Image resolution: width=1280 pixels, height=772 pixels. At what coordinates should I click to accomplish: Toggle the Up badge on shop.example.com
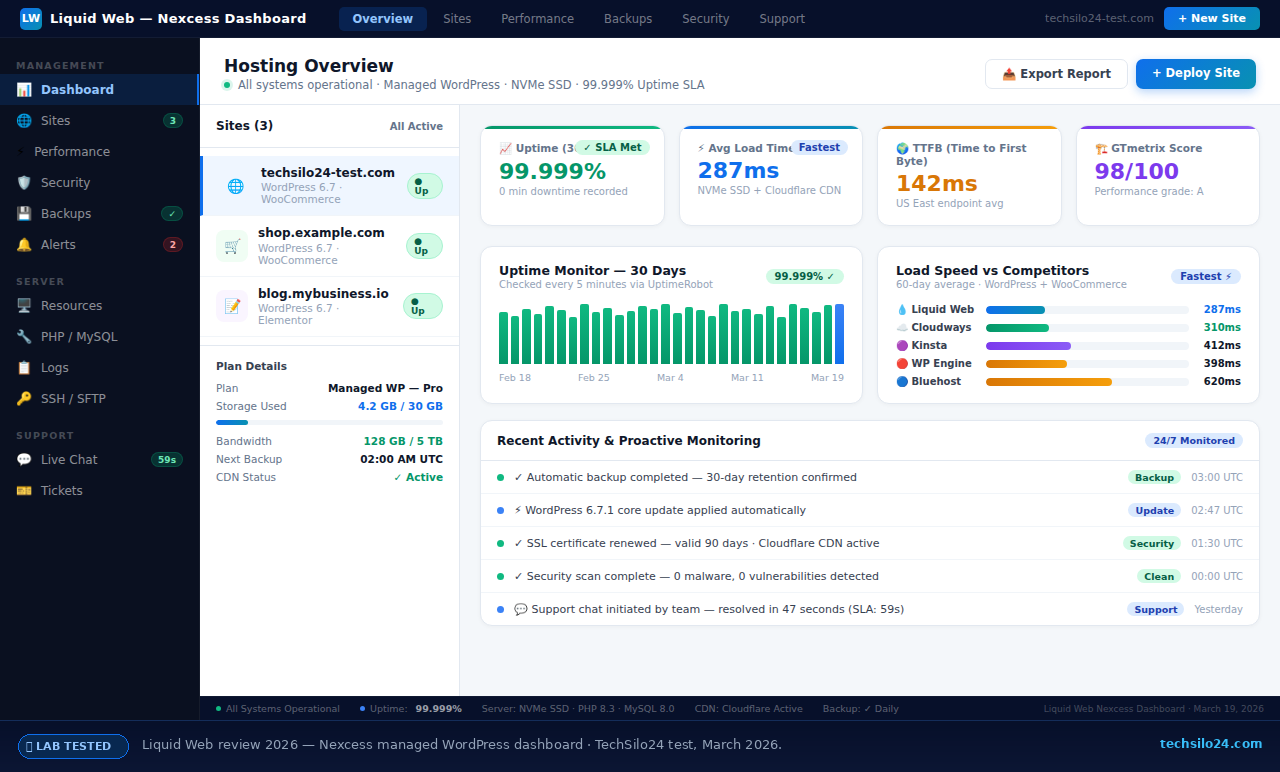(424, 246)
